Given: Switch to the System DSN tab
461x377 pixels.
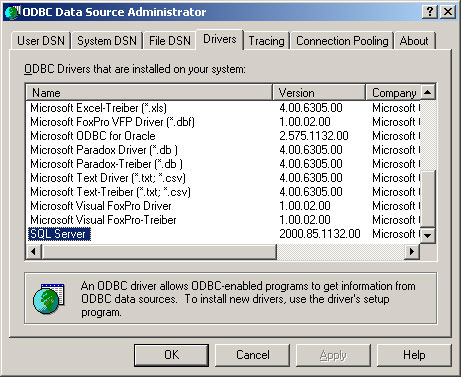Looking at the screenshot, I should point(107,41).
